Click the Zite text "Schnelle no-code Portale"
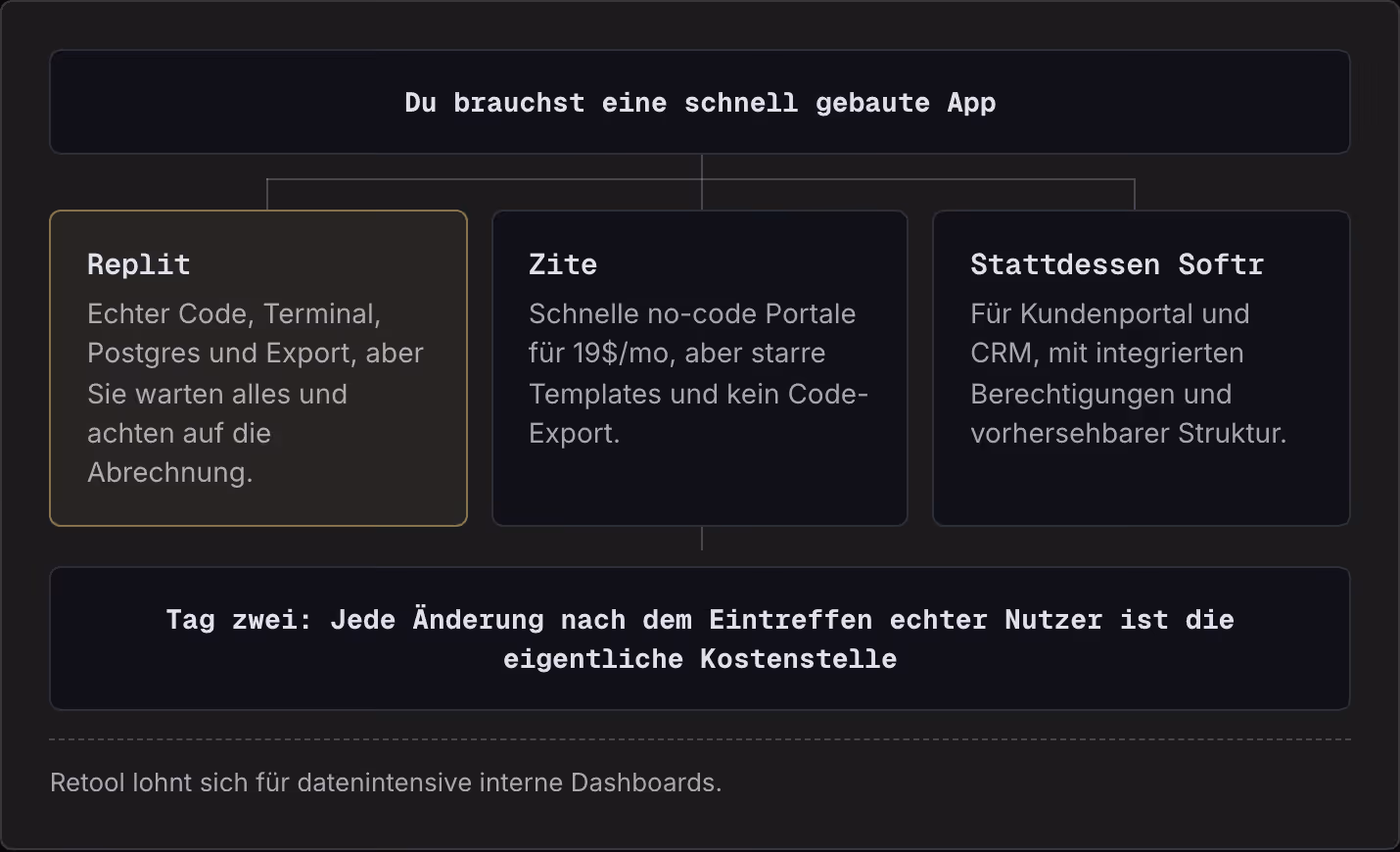This screenshot has height=852, width=1400. pyautogui.click(x=692, y=313)
